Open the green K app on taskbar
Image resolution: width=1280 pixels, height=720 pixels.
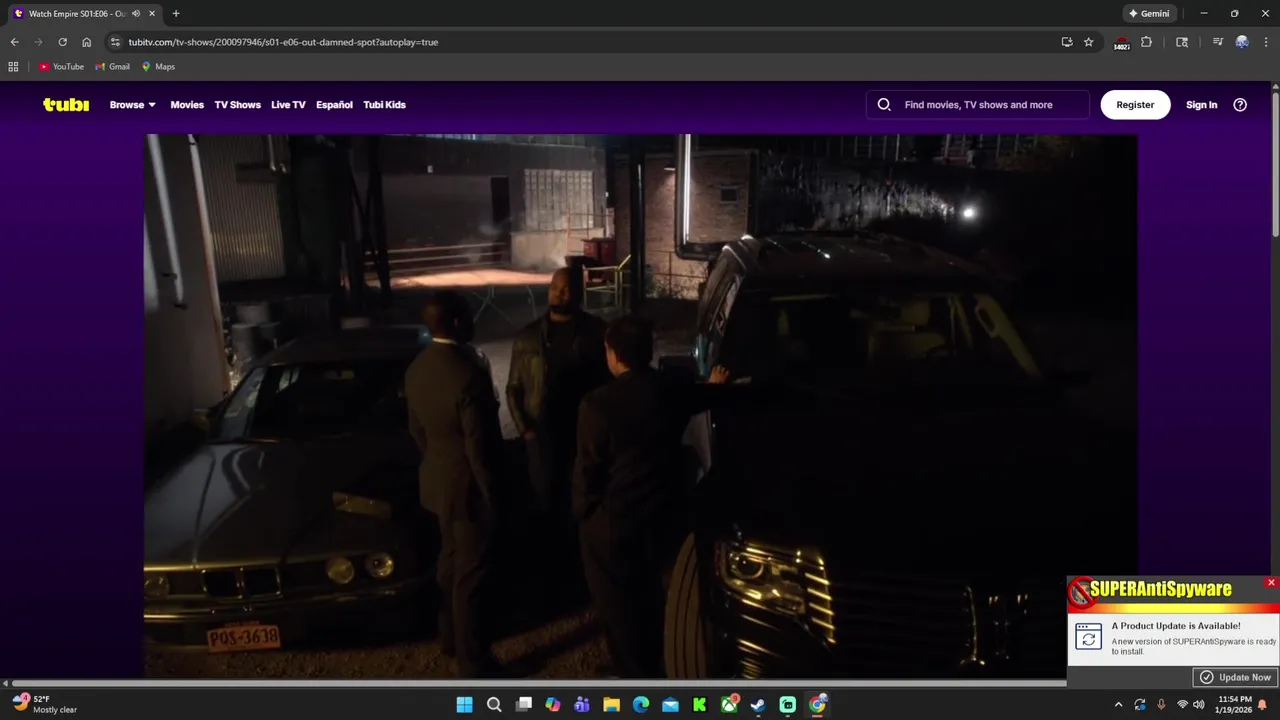point(700,704)
